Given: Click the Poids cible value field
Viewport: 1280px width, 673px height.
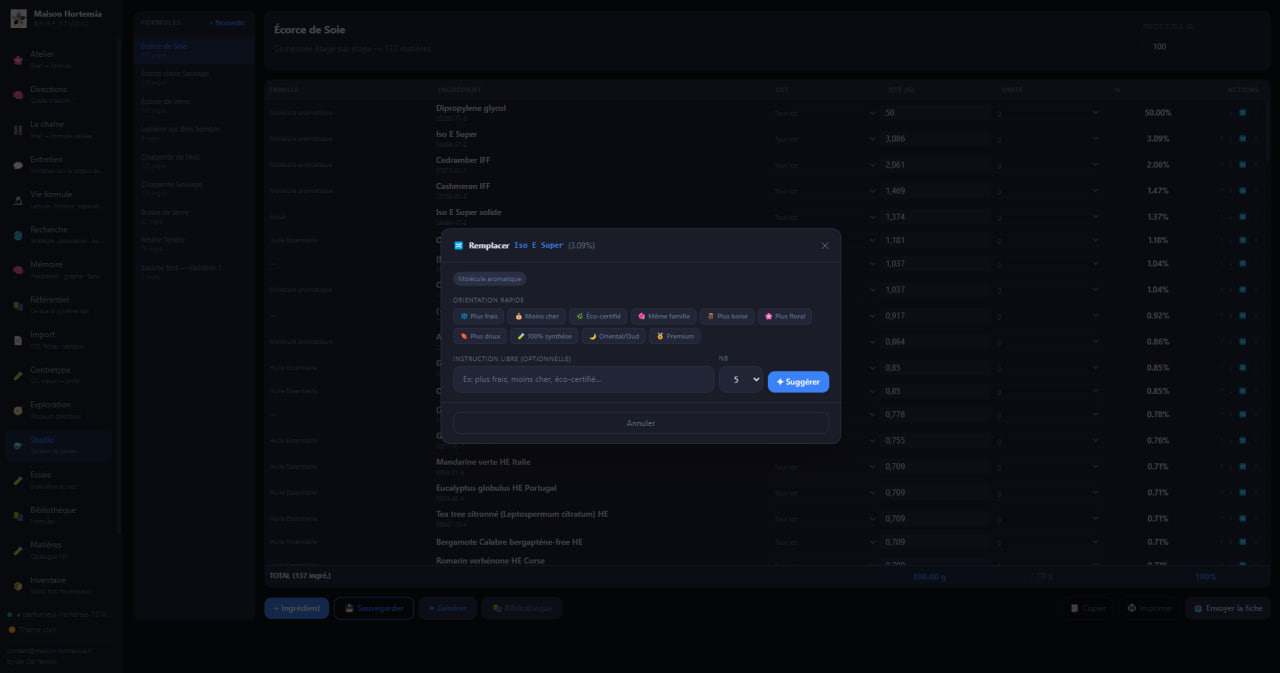Looking at the screenshot, I should click(x=1199, y=46).
